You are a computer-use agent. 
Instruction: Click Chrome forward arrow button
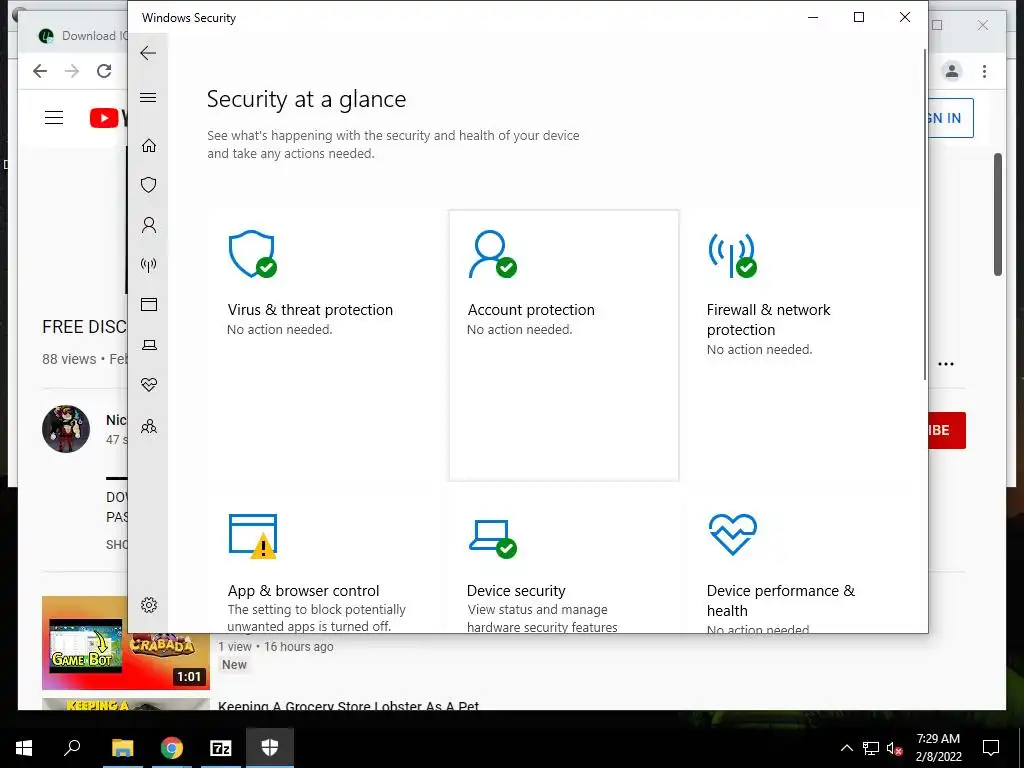click(x=72, y=71)
